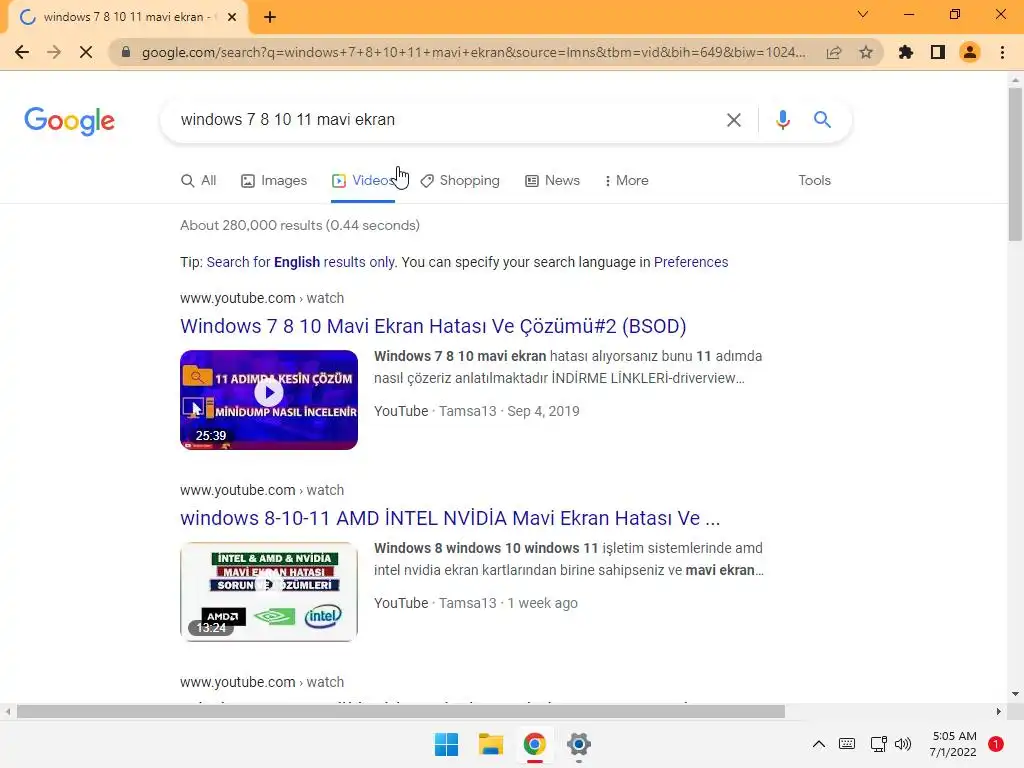Switch to the Shopping tab
The width and height of the screenshot is (1024, 768).
click(460, 180)
